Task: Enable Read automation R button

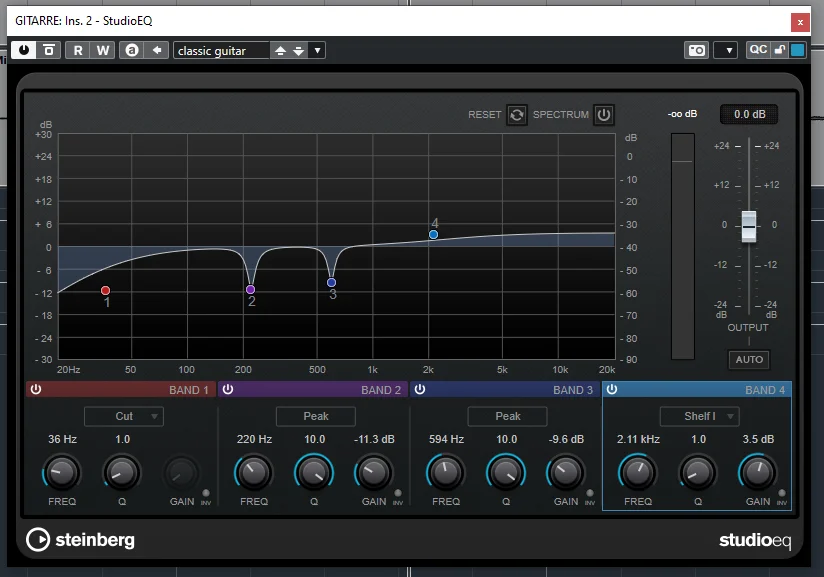Action: point(78,50)
